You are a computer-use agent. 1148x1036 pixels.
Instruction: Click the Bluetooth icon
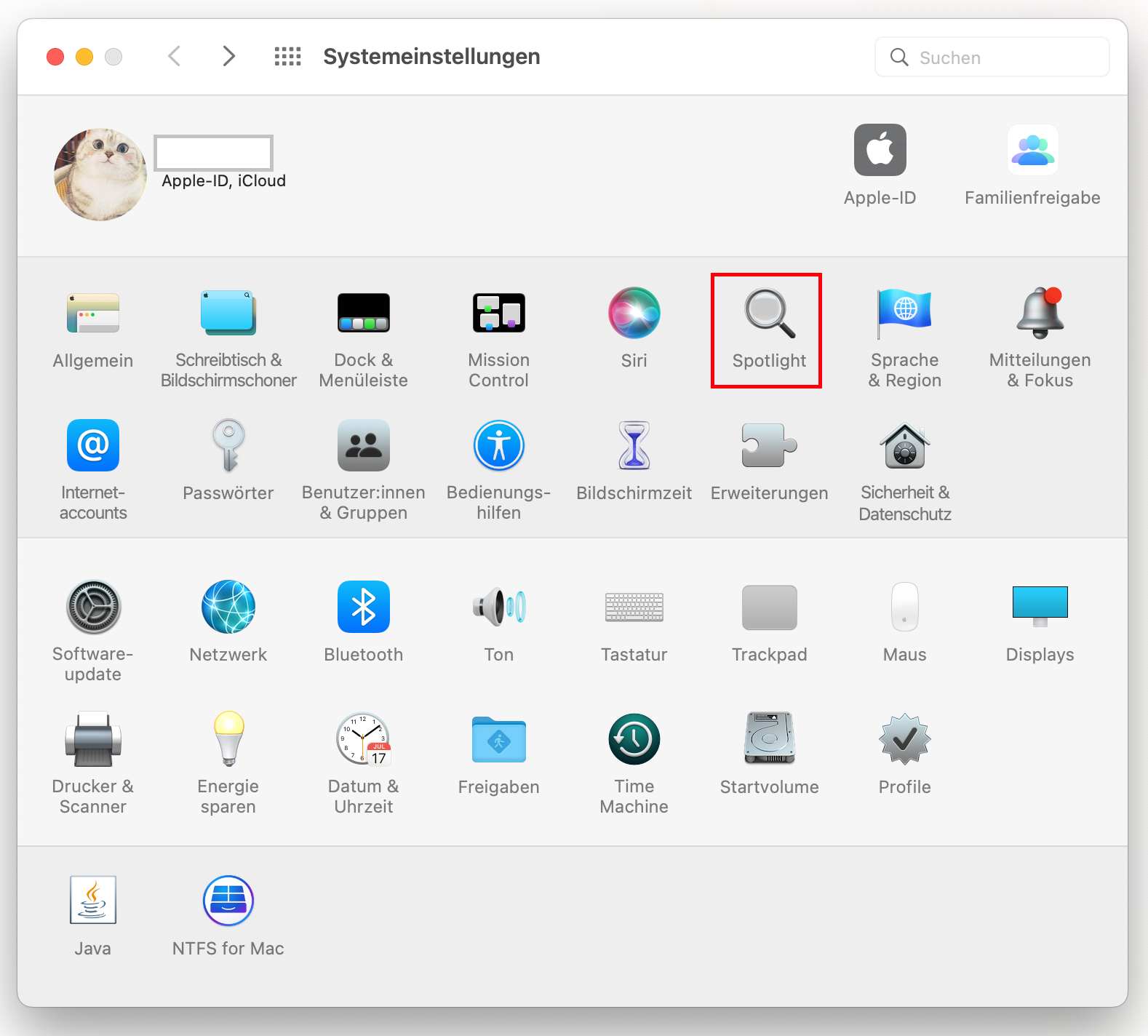(x=363, y=607)
